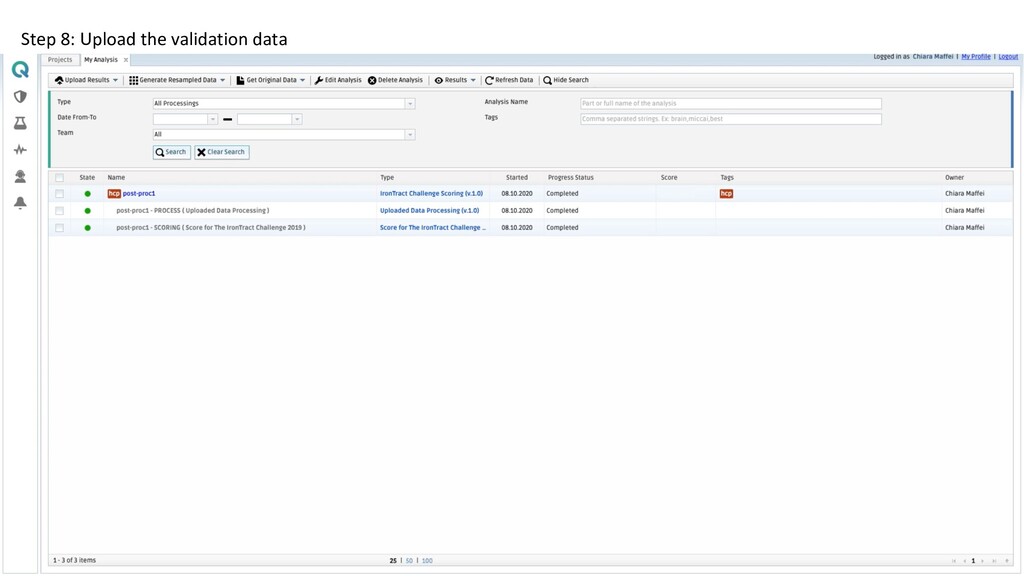Click the Clear Search button

point(221,152)
